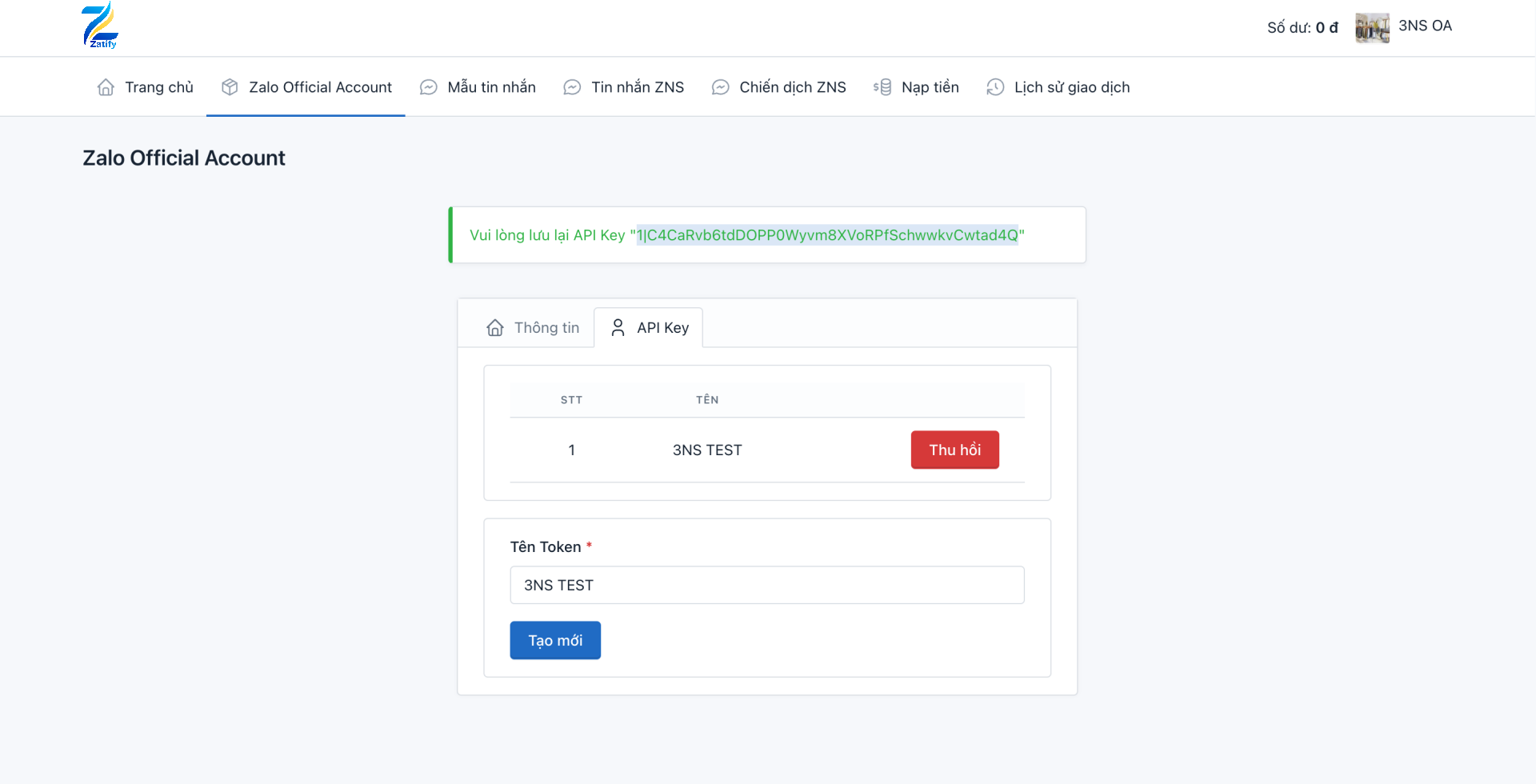Image resolution: width=1536 pixels, height=784 pixels.
Task: Click the Tạo mới button
Action: point(555,640)
